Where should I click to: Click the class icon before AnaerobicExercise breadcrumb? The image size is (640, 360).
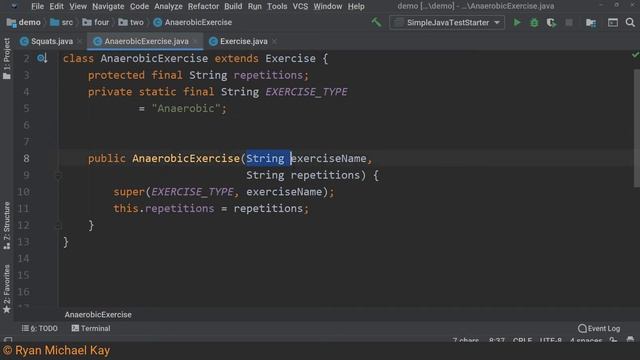point(158,22)
